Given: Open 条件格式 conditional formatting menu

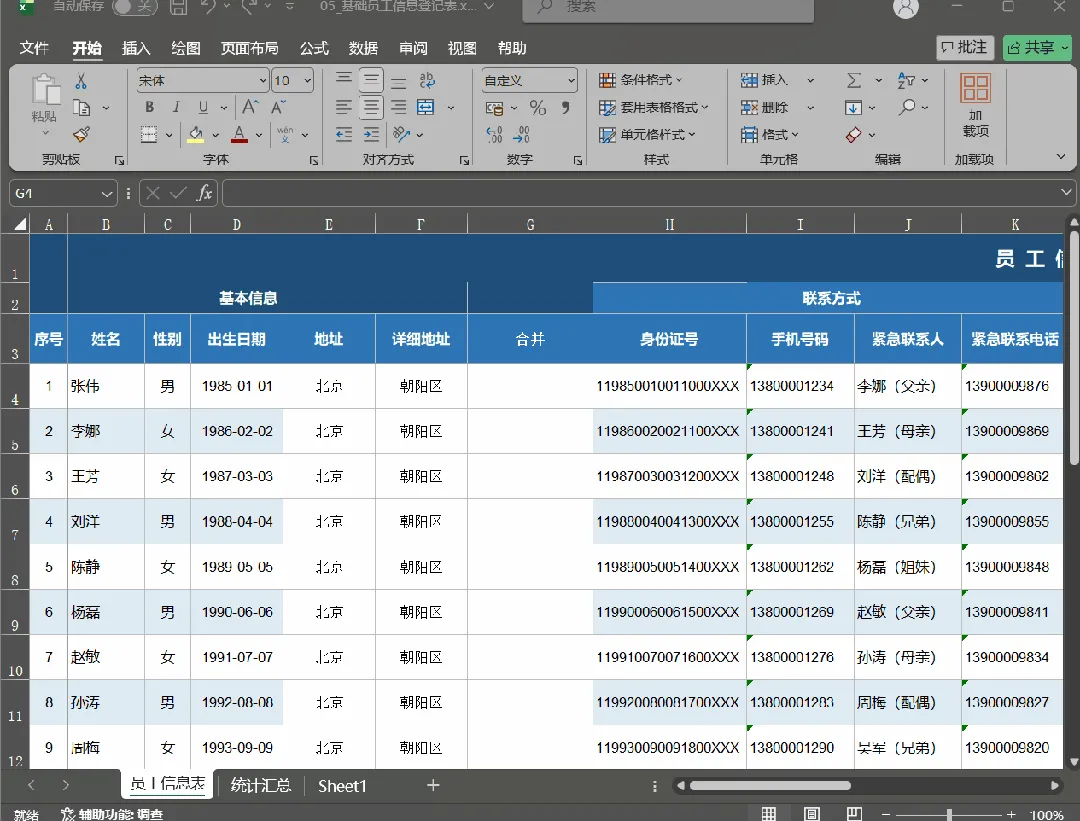Looking at the screenshot, I should [x=641, y=80].
